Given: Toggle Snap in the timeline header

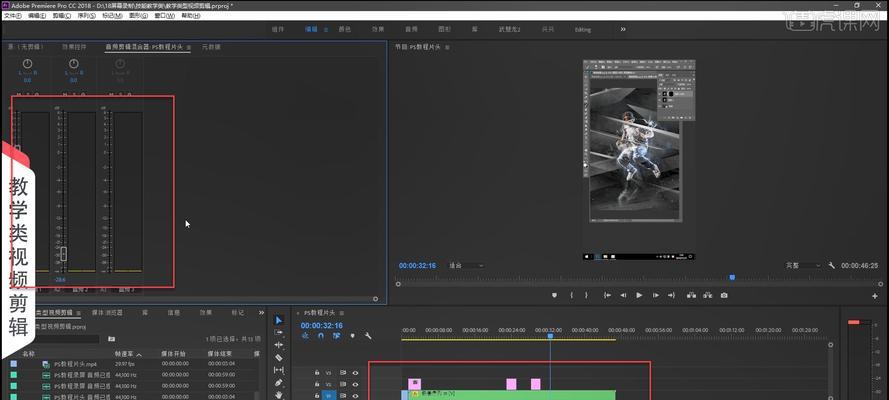Looking at the screenshot, I should [x=321, y=335].
